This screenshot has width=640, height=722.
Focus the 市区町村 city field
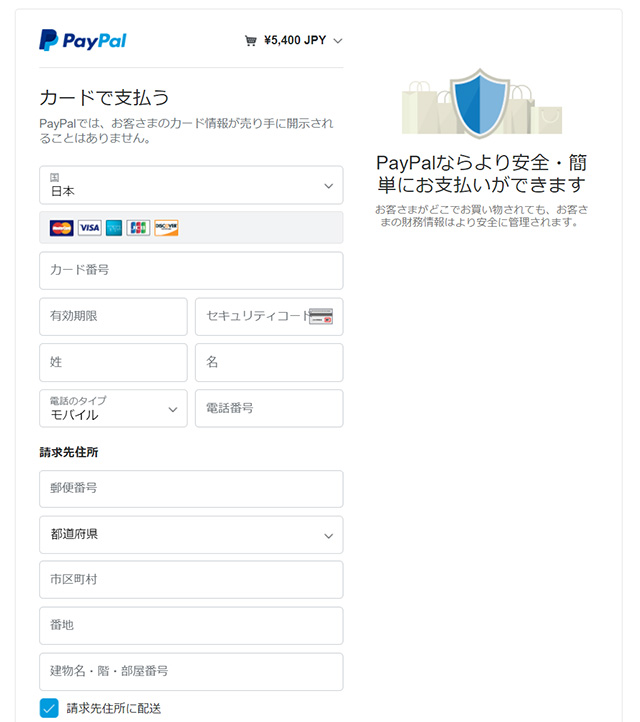[191, 580]
